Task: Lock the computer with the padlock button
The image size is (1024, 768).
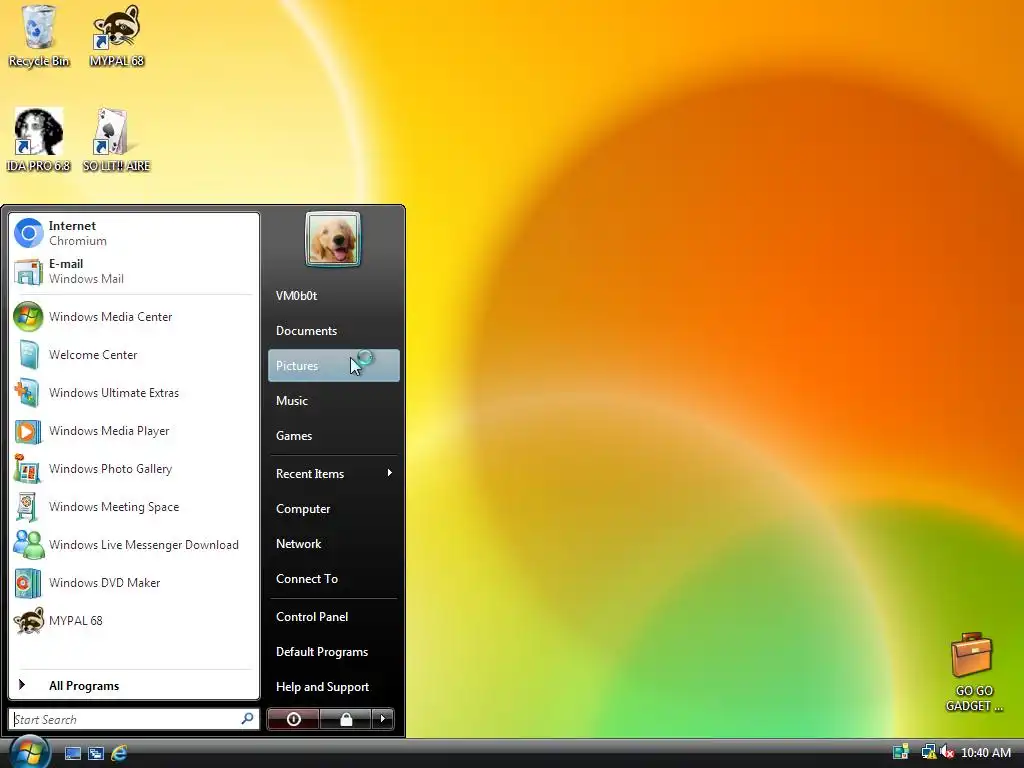Action: 345,719
